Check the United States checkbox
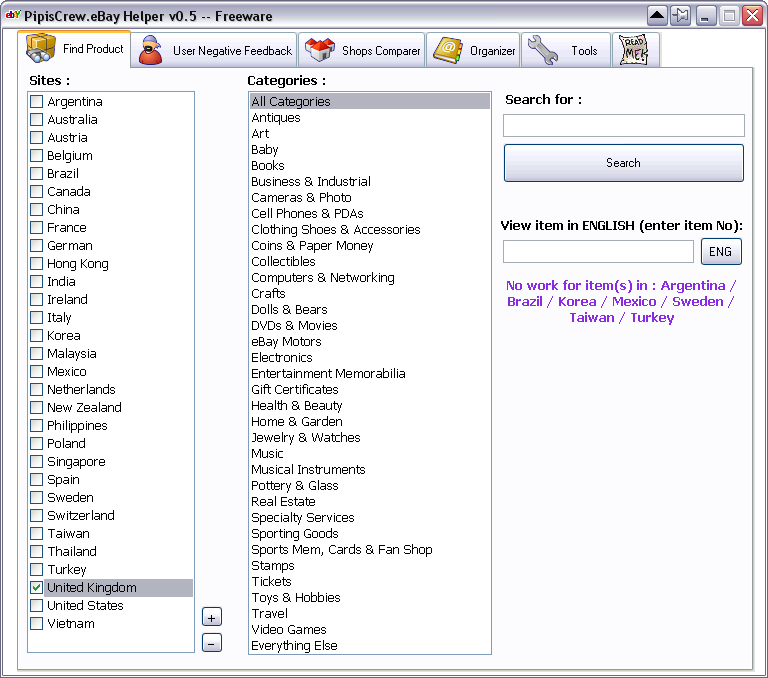 click(x=36, y=605)
